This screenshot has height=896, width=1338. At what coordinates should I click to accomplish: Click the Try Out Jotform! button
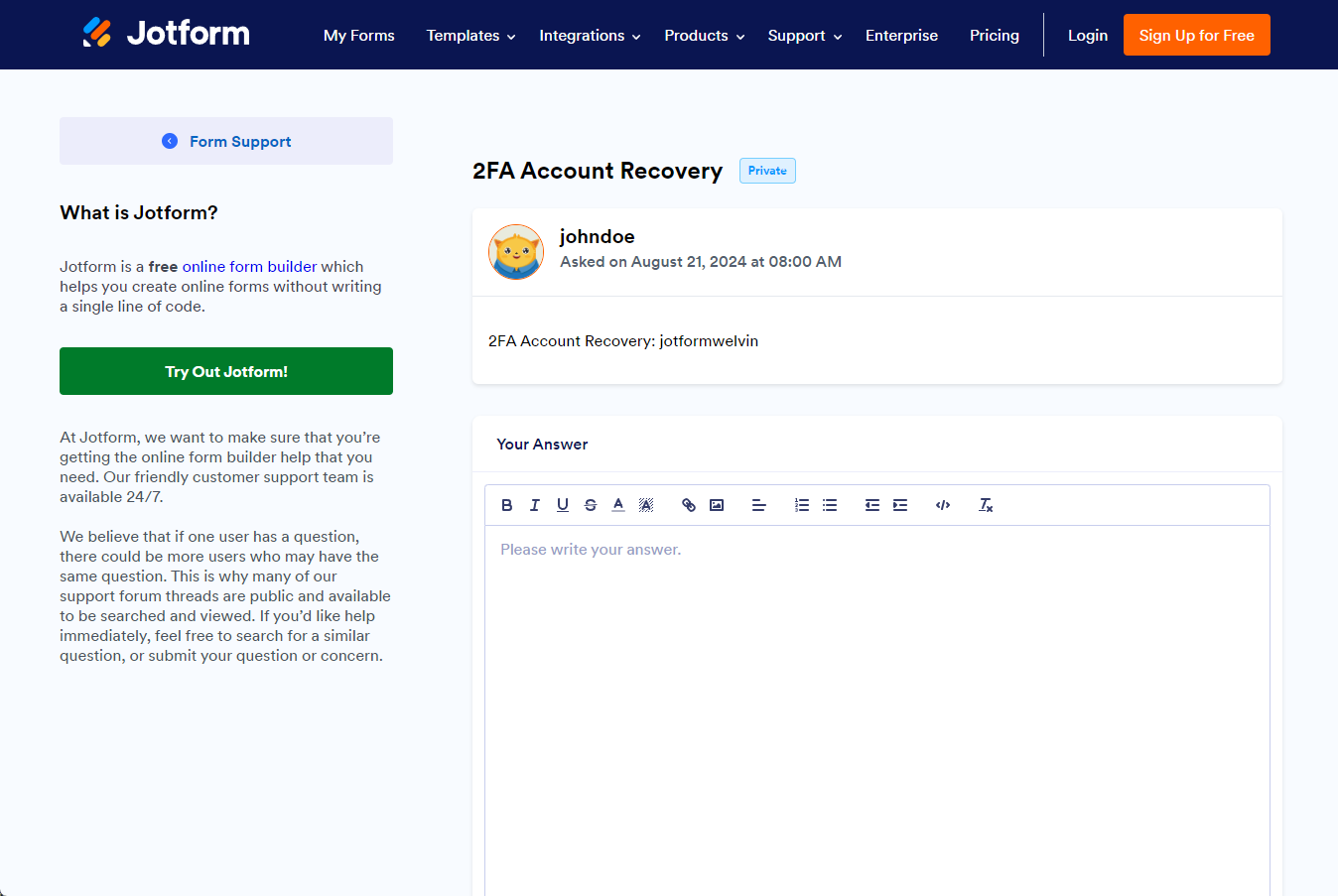point(226,371)
